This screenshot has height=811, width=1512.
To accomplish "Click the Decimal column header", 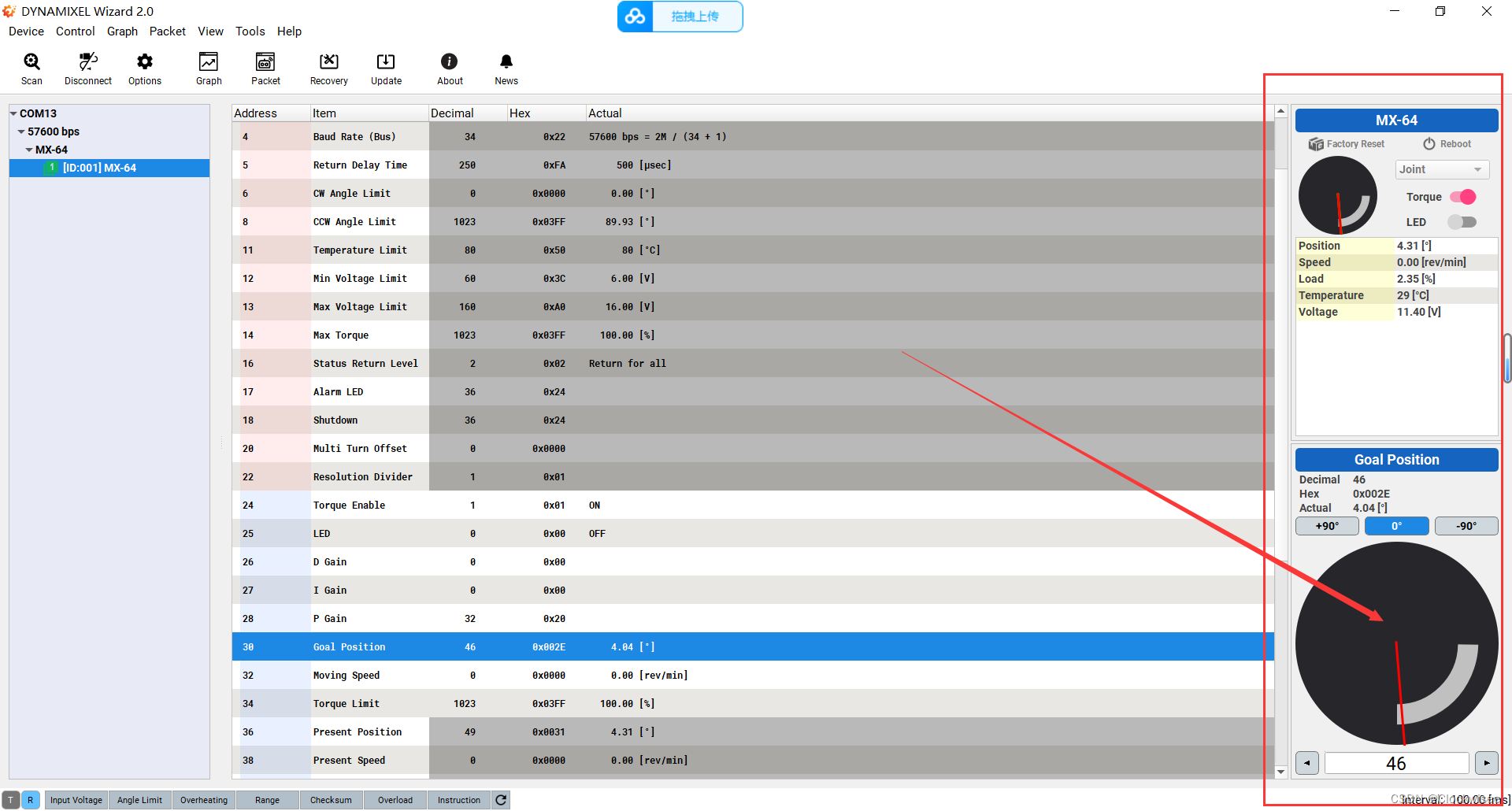I will coord(468,113).
